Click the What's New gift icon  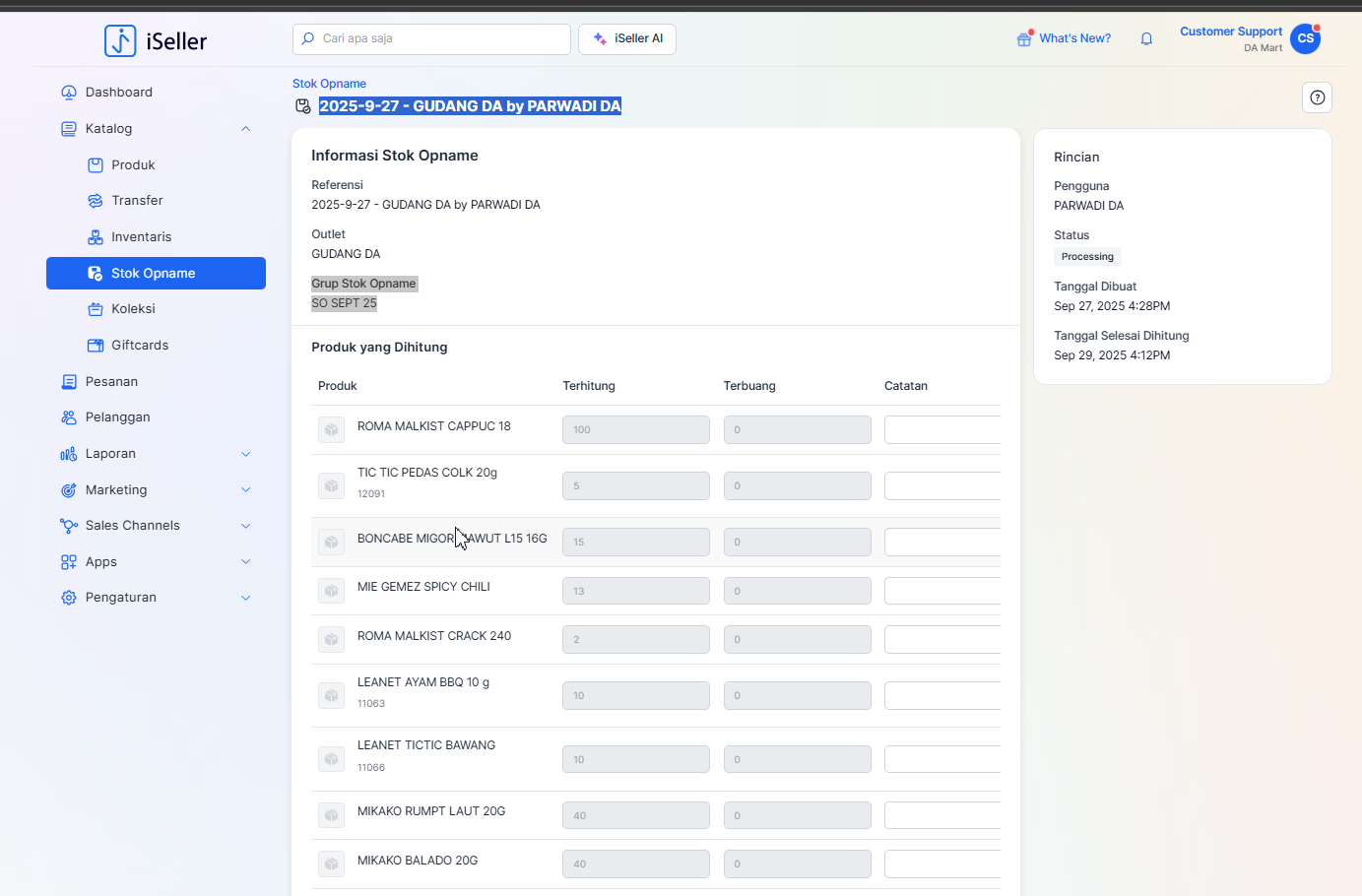[1024, 39]
